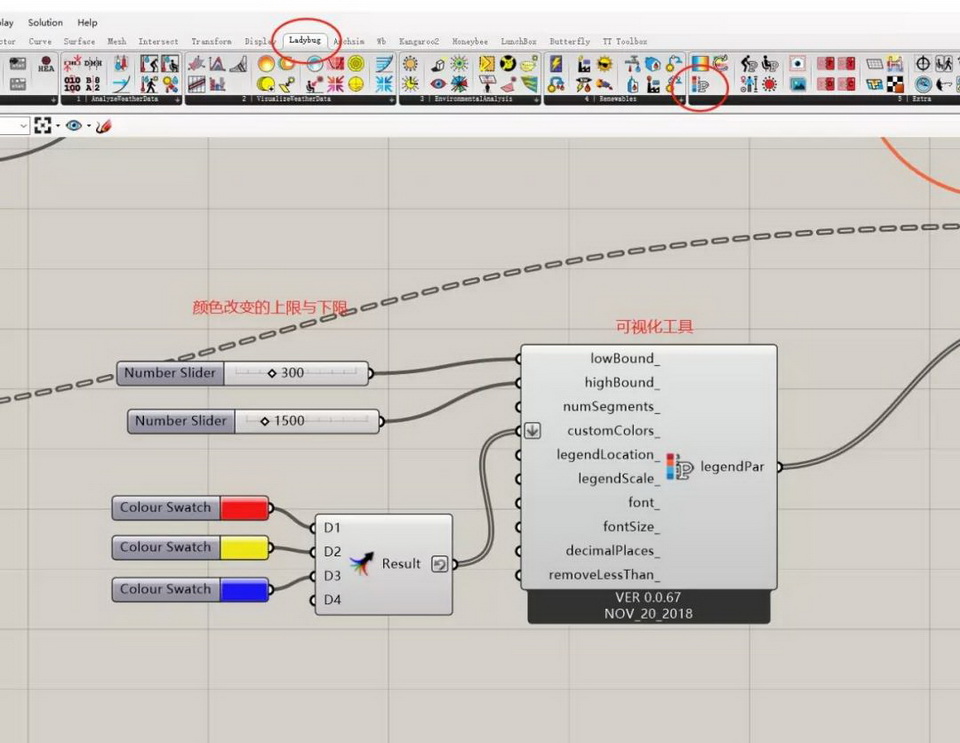The width and height of the screenshot is (960, 743).
Task: Open the Solution menu
Action: 45,22
